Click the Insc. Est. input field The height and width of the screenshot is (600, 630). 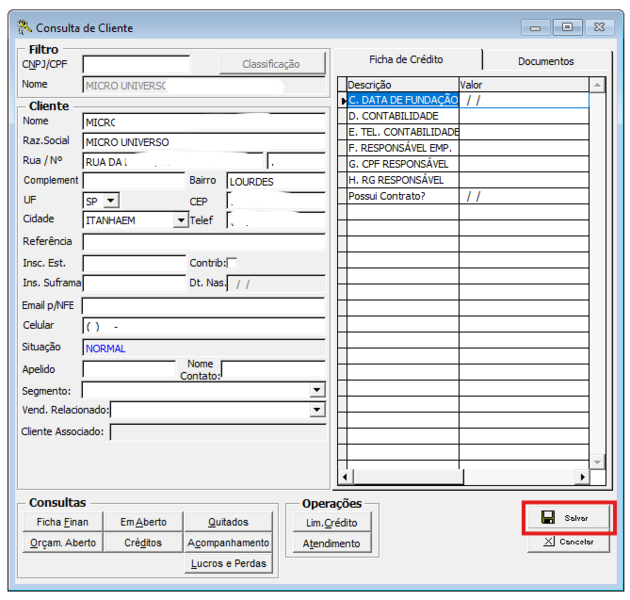(x=134, y=263)
